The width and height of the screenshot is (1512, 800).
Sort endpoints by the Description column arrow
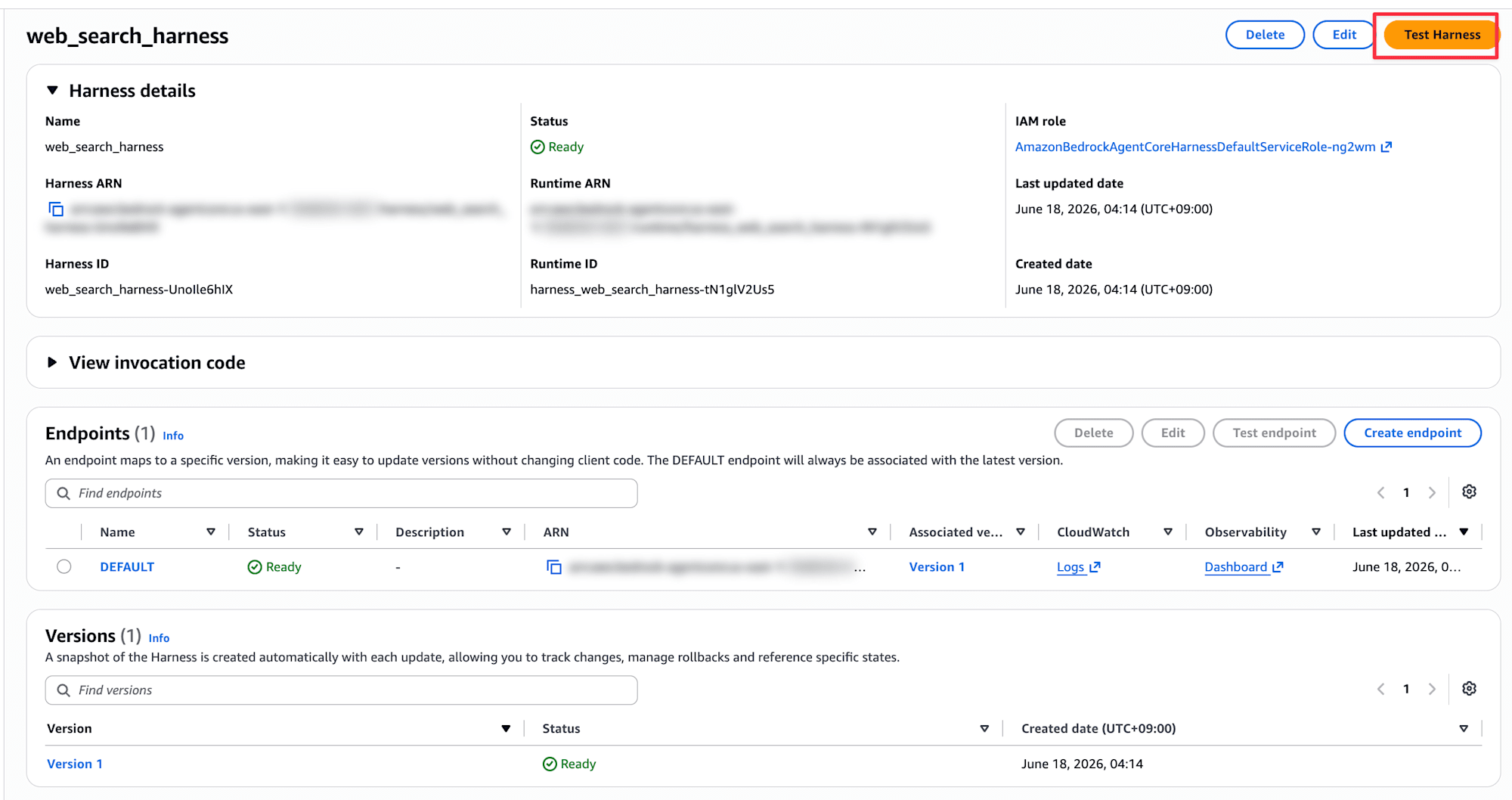[x=507, y=532]
